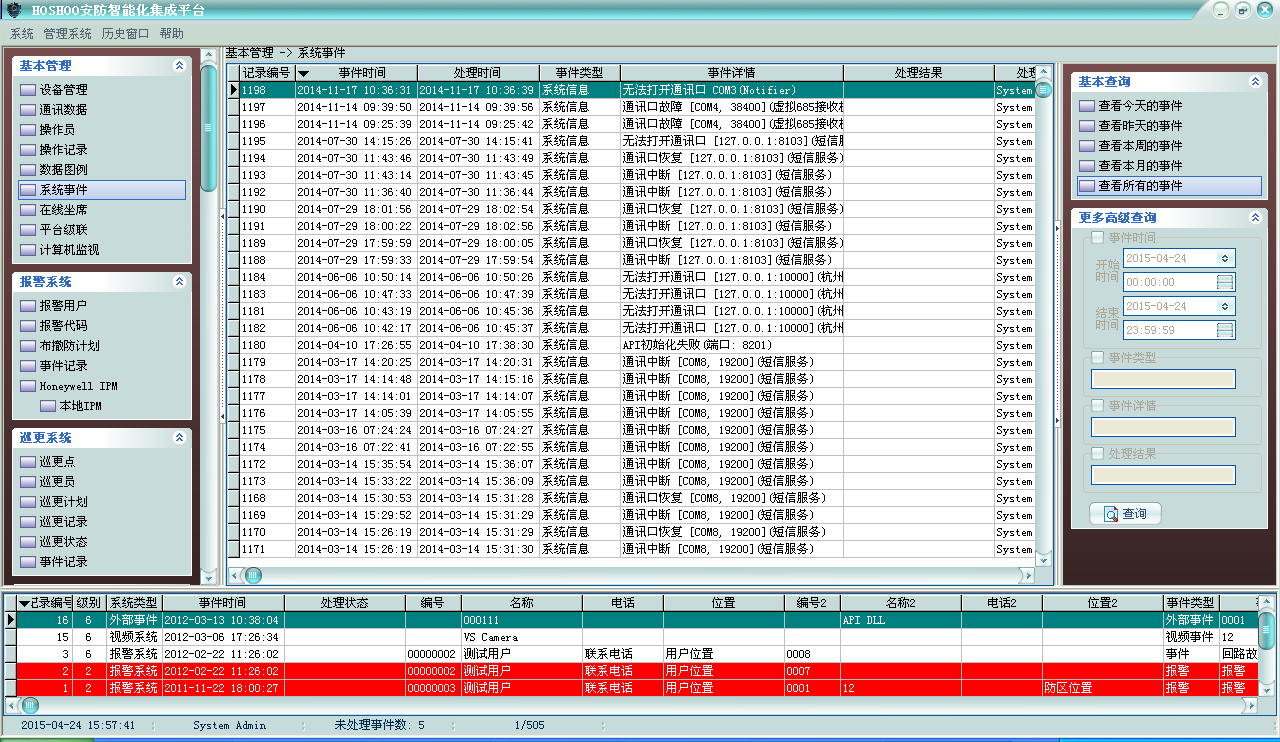Click 查看所有的事件 link
This screenshot has width=1280, height=742.
click(1140, 186)
